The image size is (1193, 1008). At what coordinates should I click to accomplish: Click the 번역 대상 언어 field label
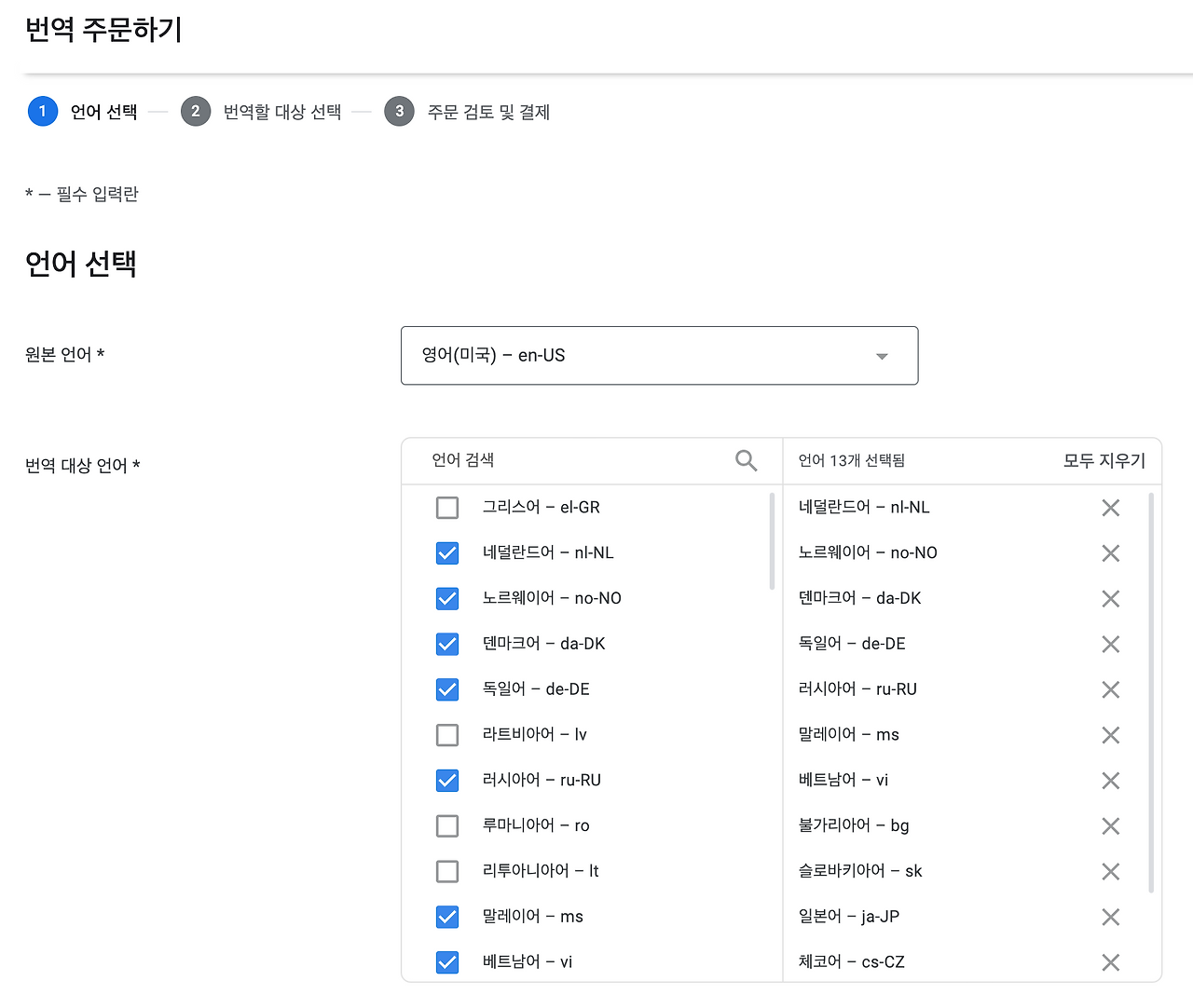point(83,466)
